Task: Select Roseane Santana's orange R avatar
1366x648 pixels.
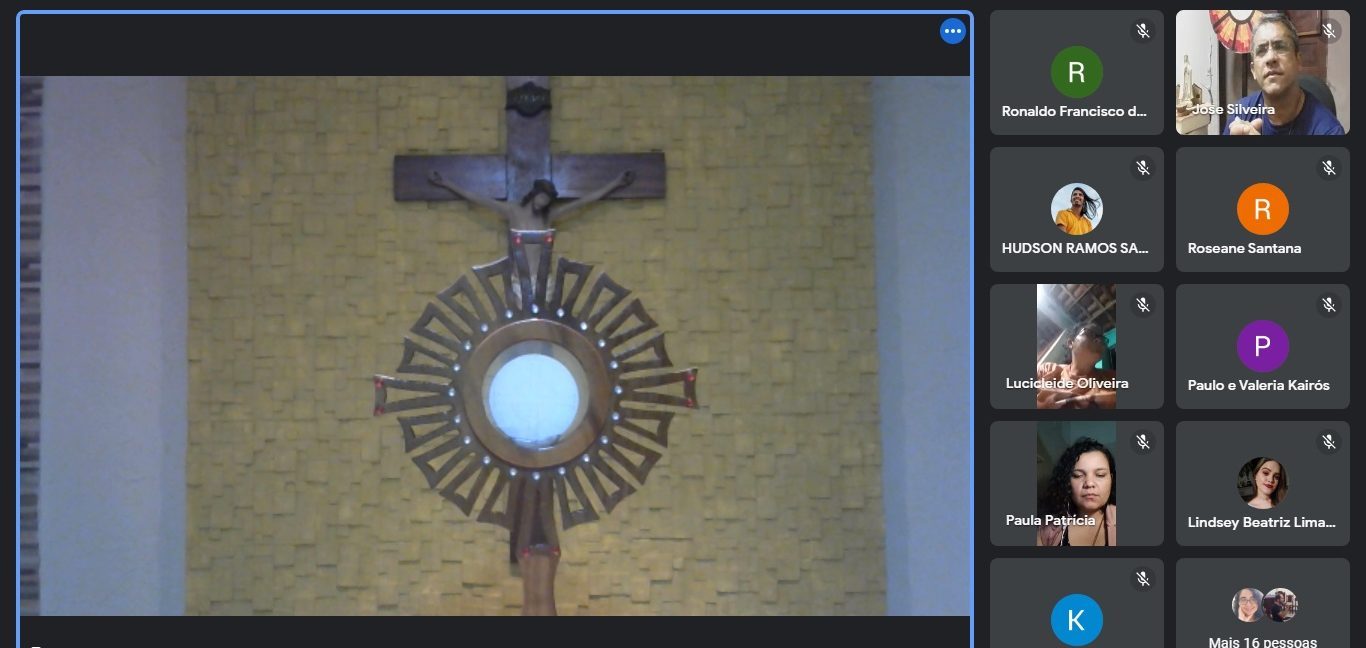Action: click(x=1262, y=209)
